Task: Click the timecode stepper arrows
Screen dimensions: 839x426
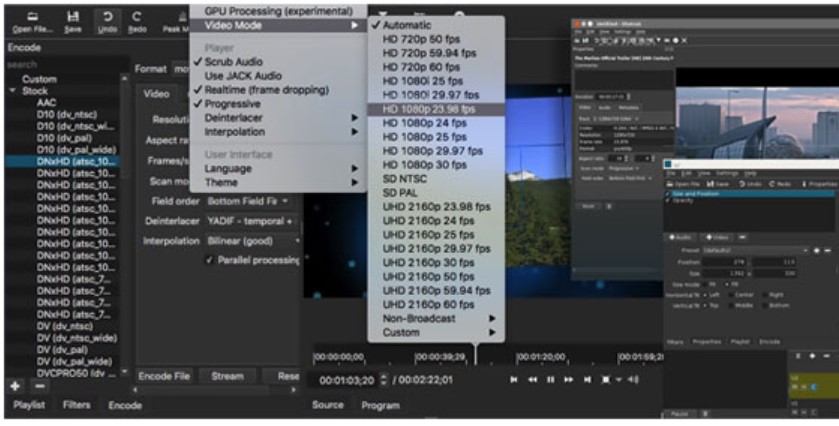Action: coord(384,380)
